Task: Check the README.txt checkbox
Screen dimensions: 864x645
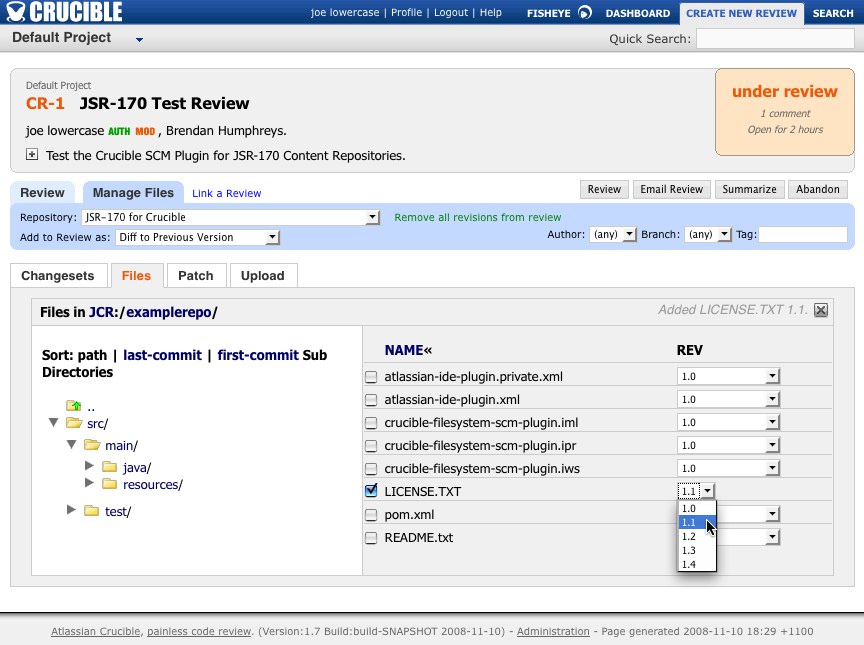Action: (369, 537)
